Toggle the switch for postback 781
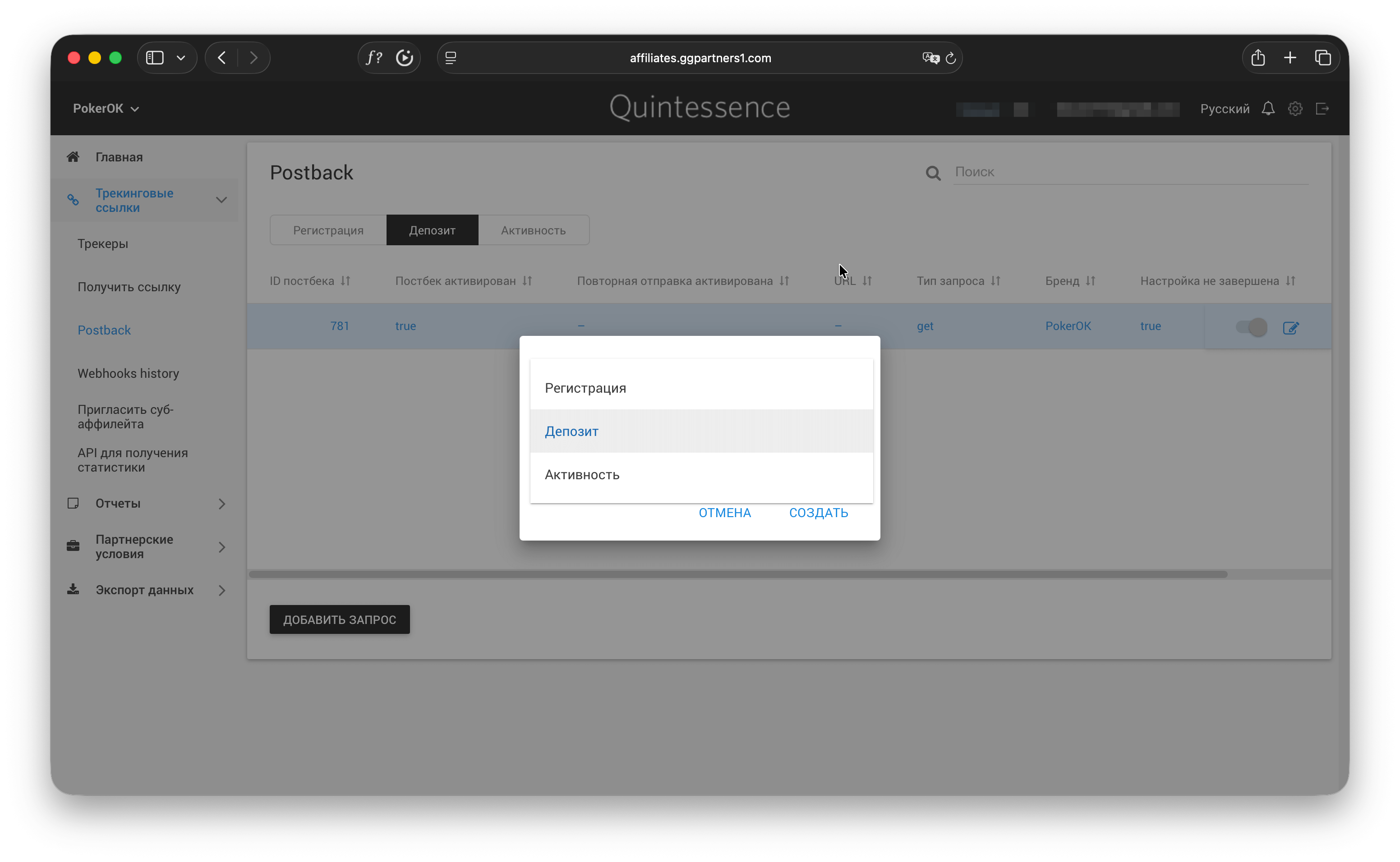Viewport: 1400px width, 862px height. point(1251,327)
